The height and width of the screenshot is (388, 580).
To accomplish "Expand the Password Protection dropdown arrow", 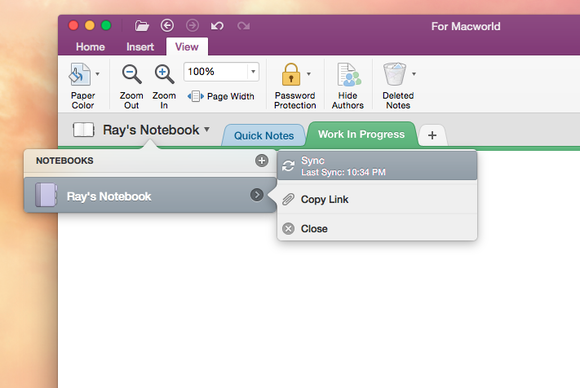I will pyautogui.click(x=309, y=74).
